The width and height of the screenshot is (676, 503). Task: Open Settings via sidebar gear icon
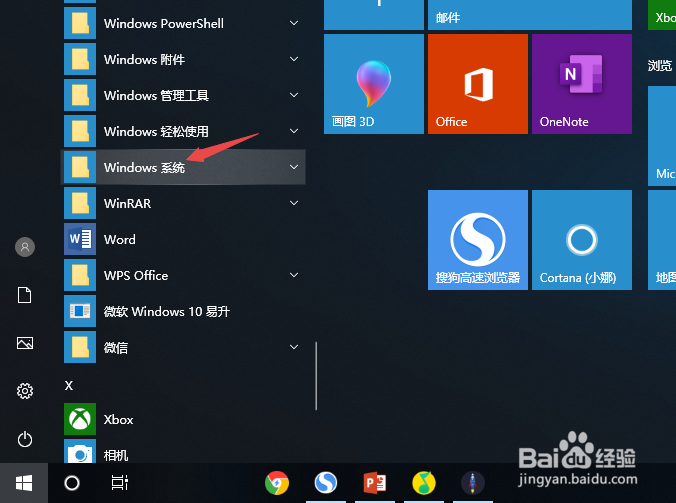(25, 391)
